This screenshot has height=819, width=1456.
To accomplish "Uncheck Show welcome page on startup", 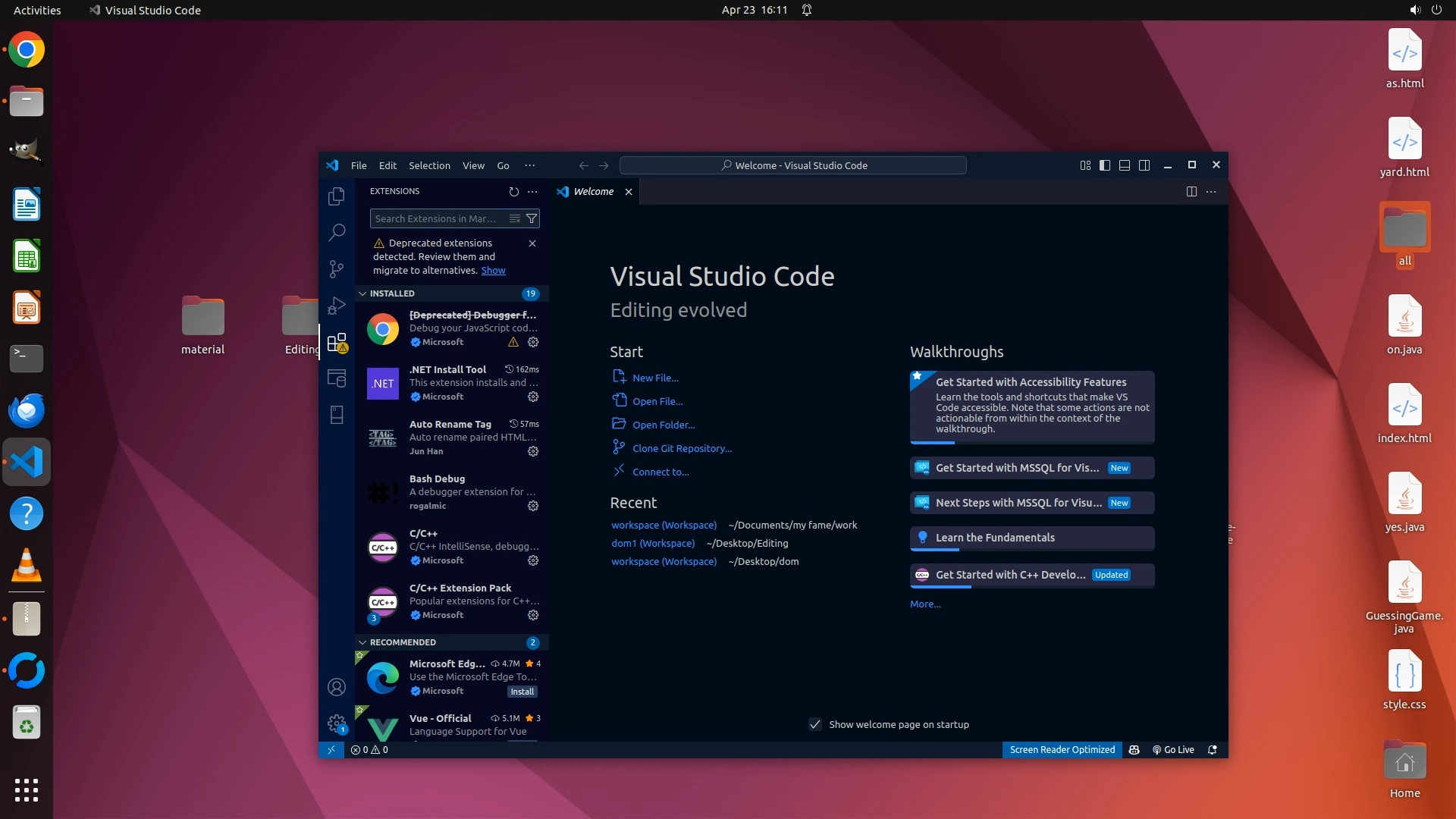I will (x=815, y=725).
